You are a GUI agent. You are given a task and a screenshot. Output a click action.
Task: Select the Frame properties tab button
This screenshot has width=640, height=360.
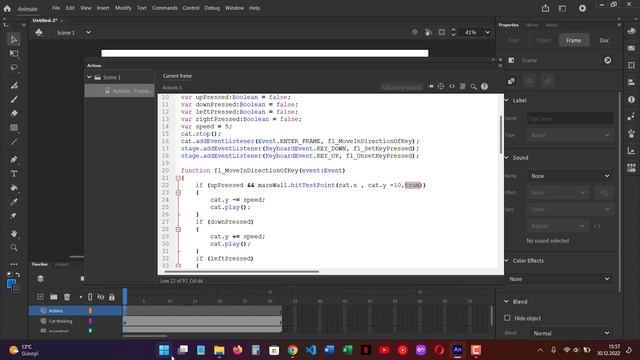coord(573,40)
